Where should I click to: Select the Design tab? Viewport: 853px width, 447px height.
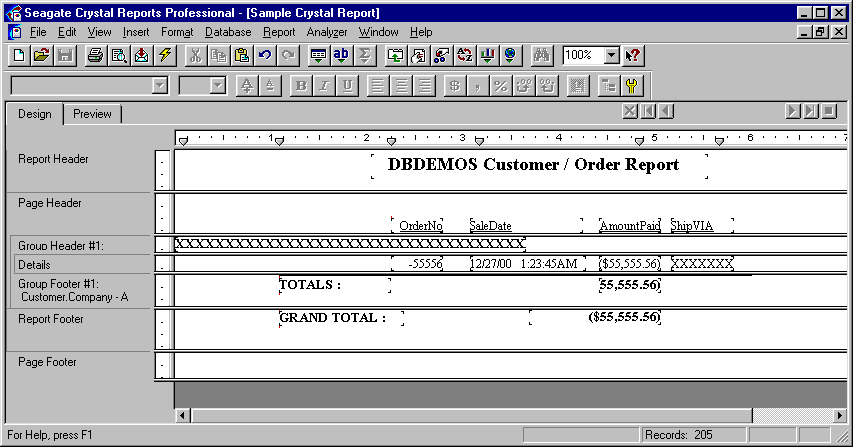click(35, 114)
